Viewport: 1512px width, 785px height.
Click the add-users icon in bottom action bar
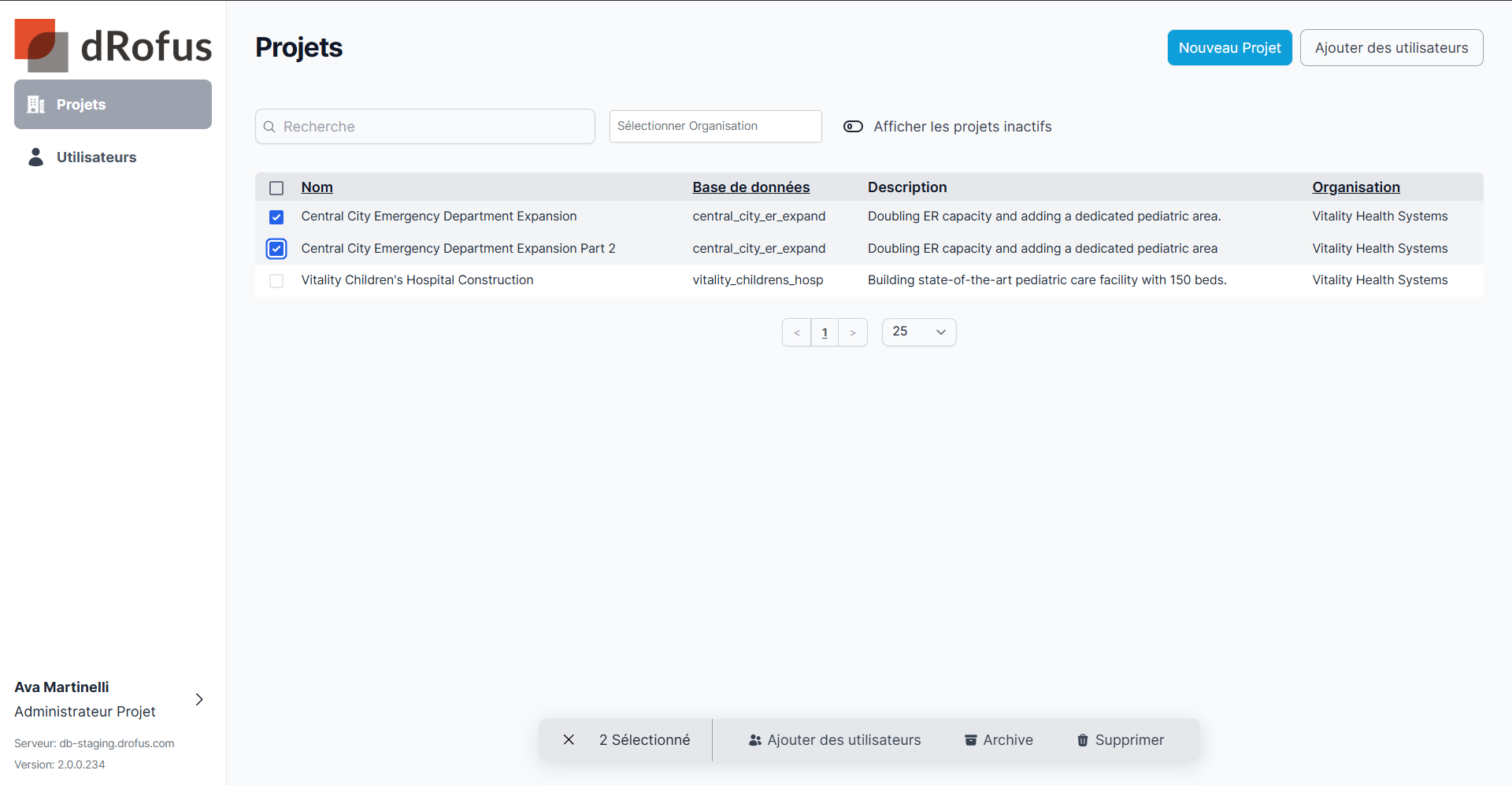click(x=754, y=740)
